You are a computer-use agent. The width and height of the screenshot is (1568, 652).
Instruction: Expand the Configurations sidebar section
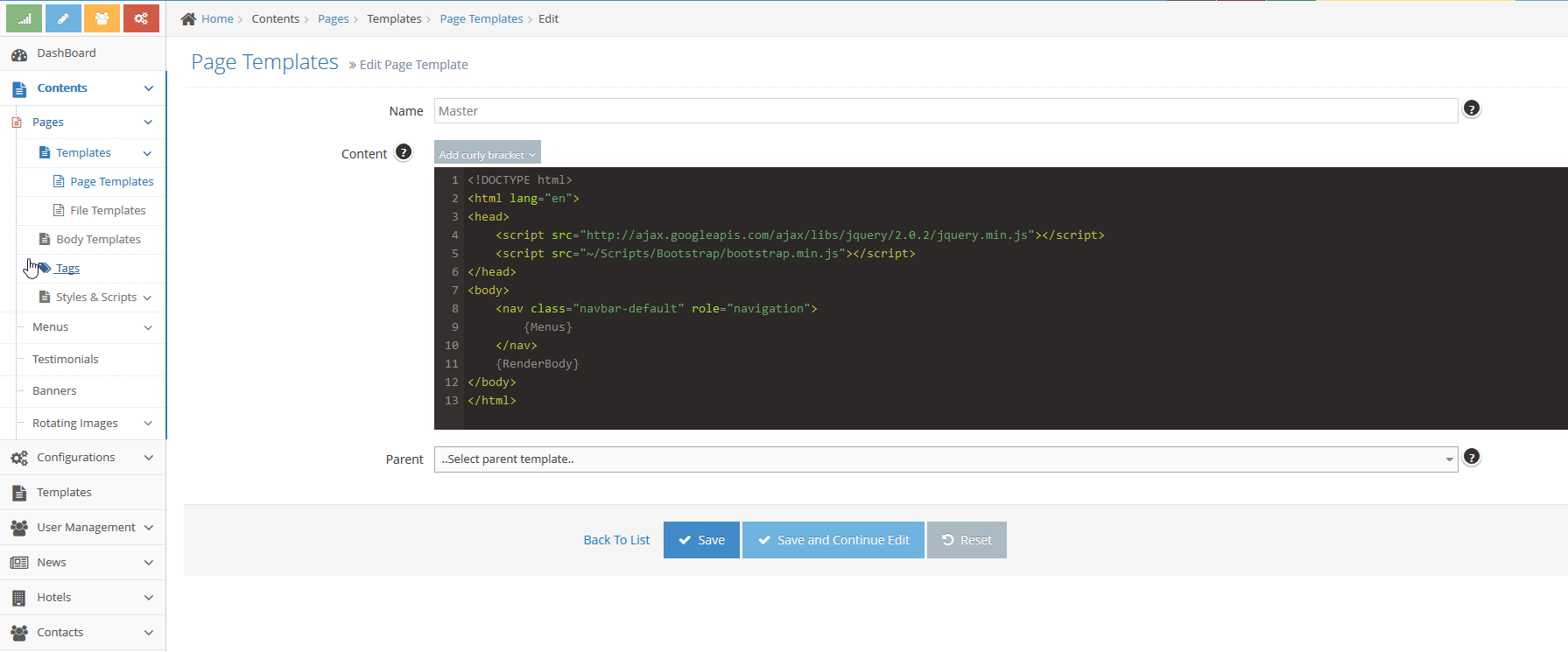[x=83, y=458]
